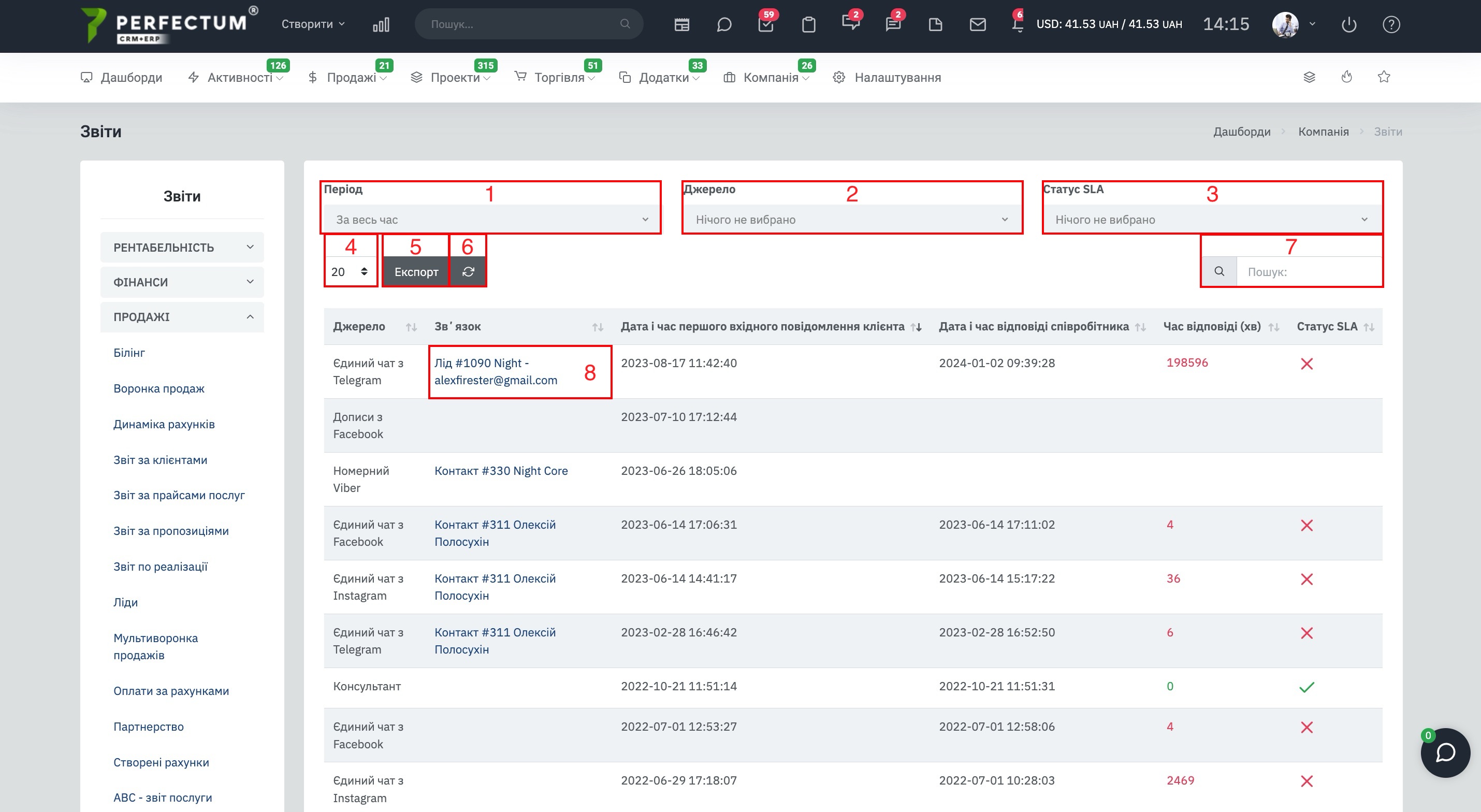Click the favorites star icon
The width and height of the screenshot is (1481, 812).
coord(1384,77)
